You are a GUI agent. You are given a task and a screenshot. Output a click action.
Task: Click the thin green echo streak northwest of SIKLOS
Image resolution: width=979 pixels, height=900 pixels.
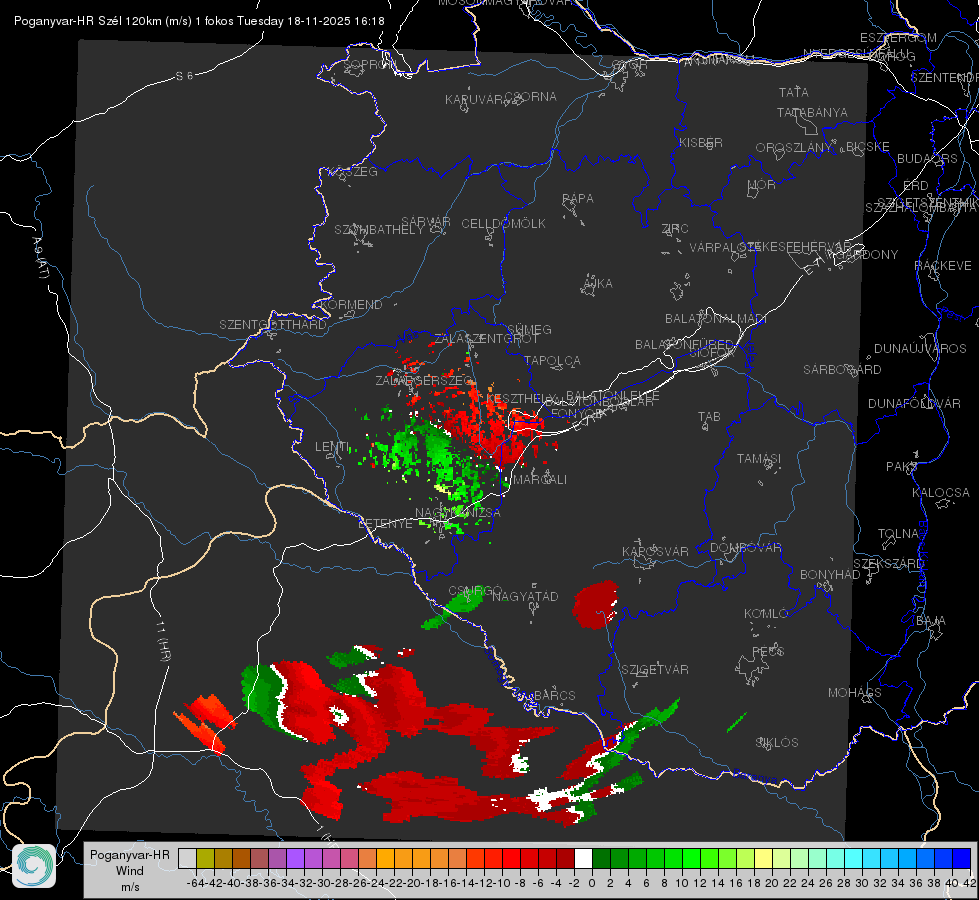pos(737,722)
